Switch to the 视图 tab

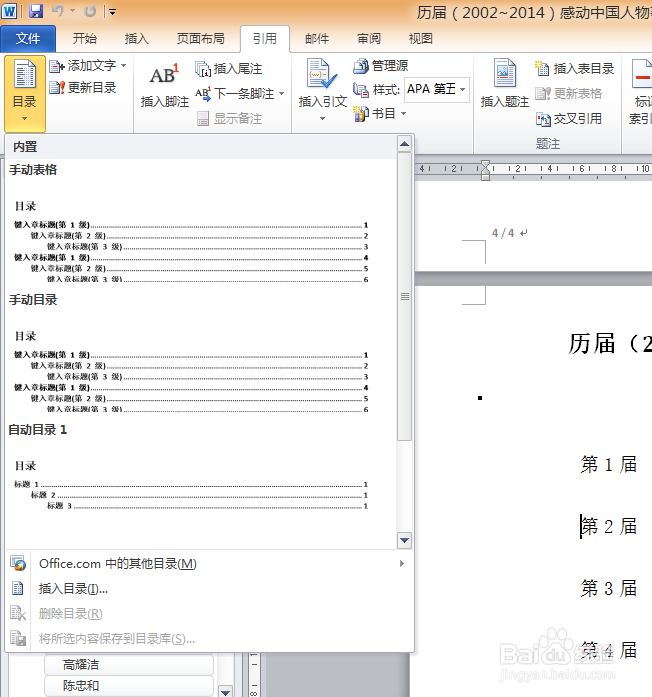(x=420, y=39)
